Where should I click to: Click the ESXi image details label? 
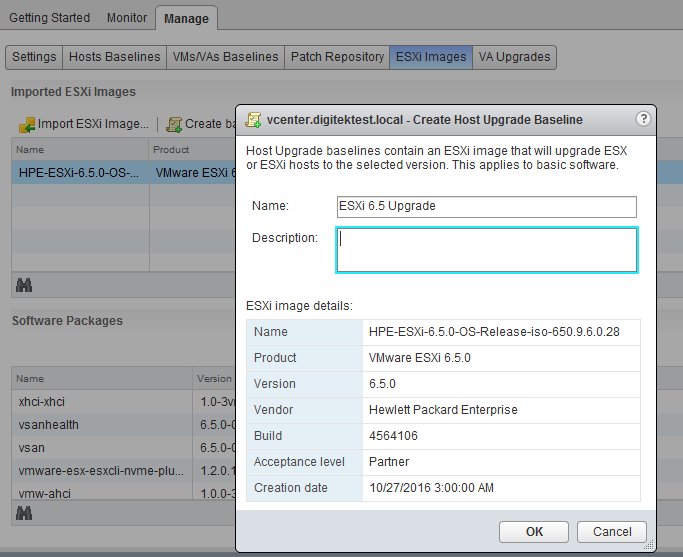coord(299,306)
